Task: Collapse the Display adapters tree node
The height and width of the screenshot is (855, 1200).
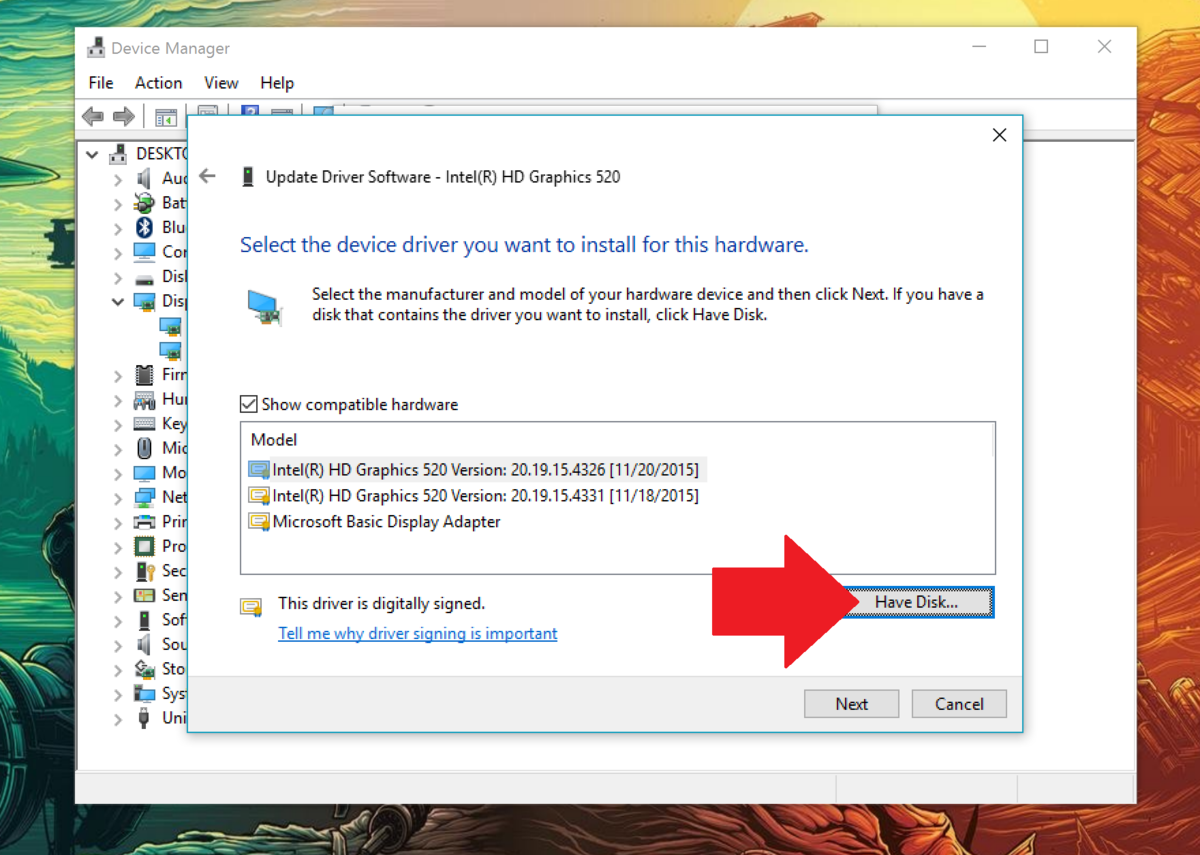Action: click(x=118, y=301)
